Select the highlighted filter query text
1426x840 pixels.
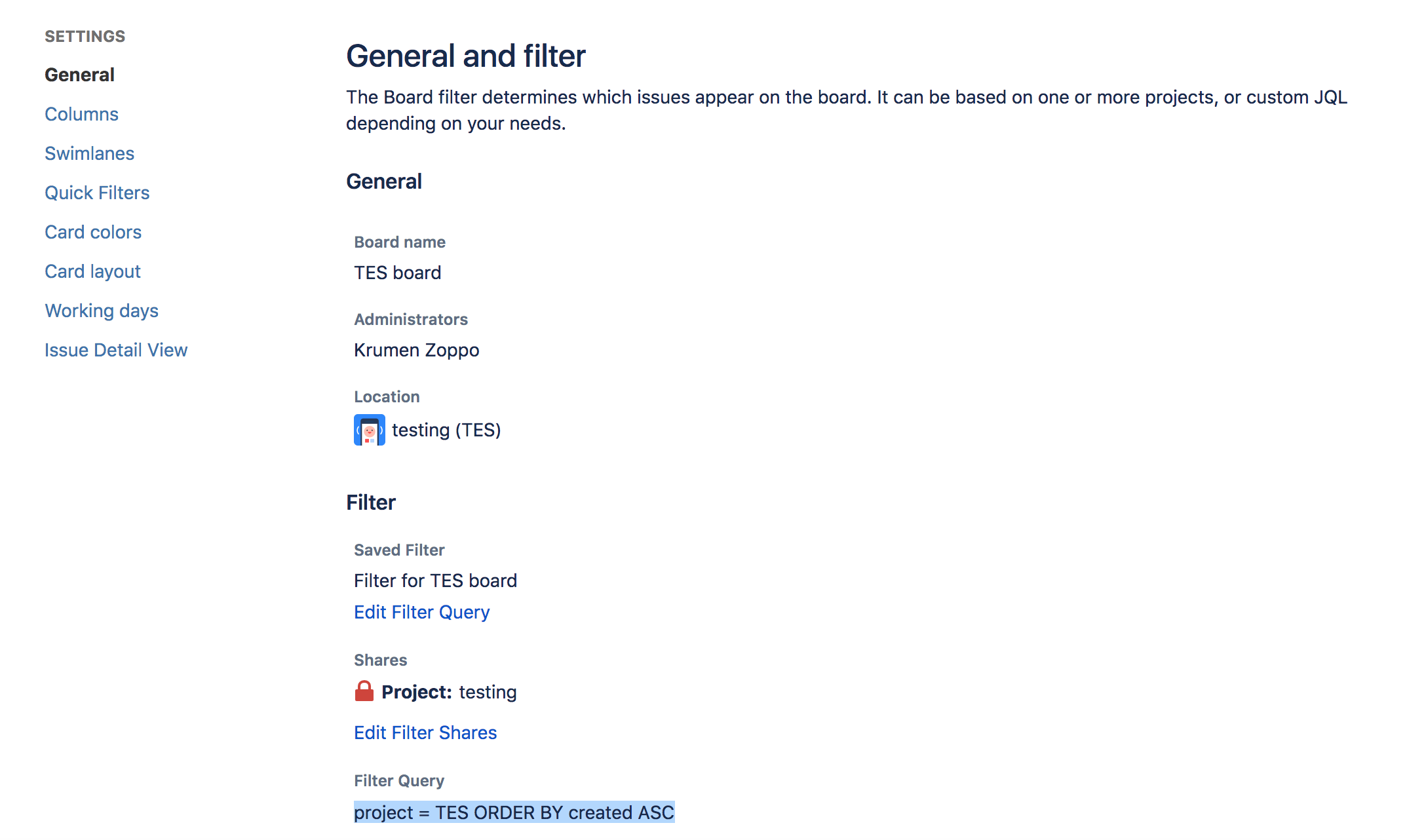(514, 812)
